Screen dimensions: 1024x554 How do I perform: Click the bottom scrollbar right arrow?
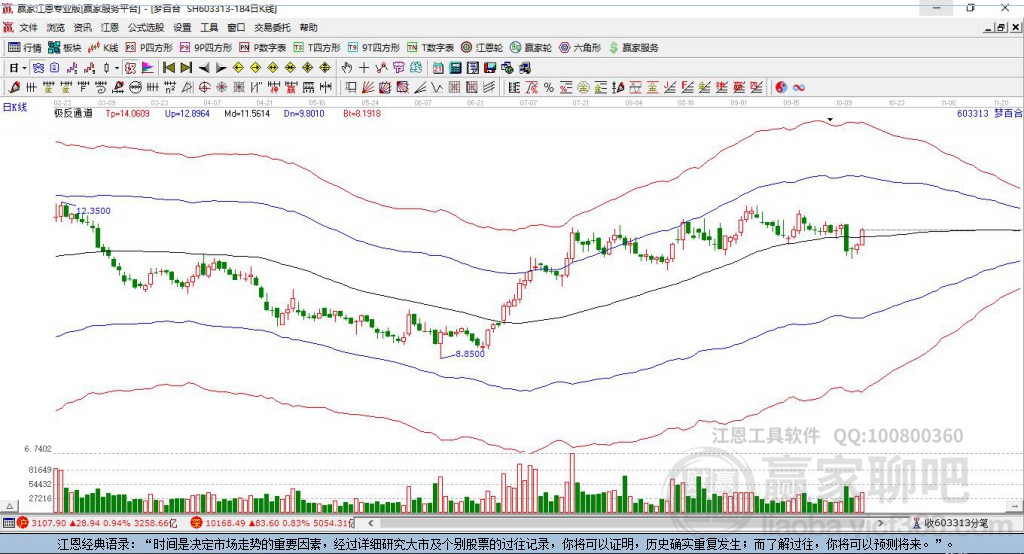(880, 523)
